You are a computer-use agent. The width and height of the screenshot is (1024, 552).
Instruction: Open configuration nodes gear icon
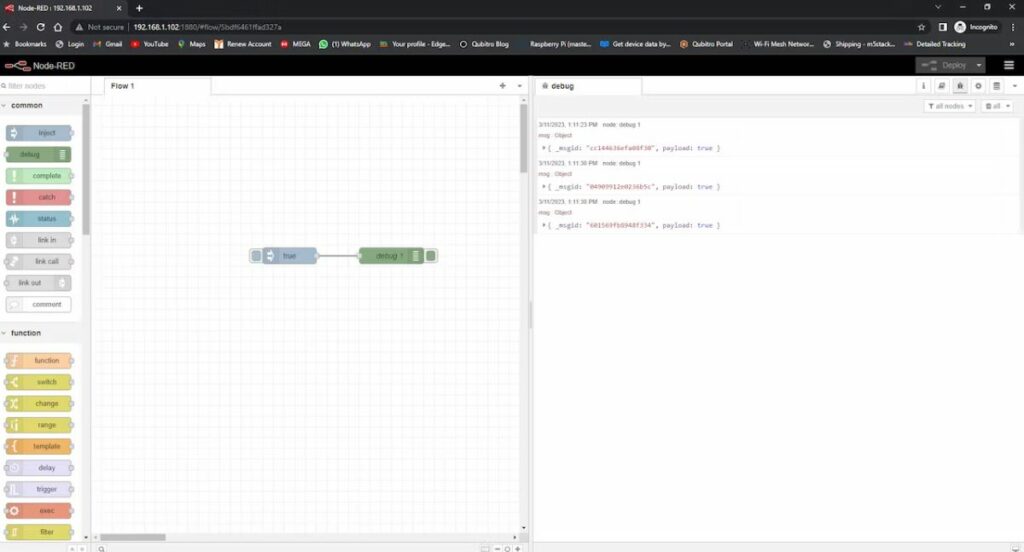click(978, 86)
